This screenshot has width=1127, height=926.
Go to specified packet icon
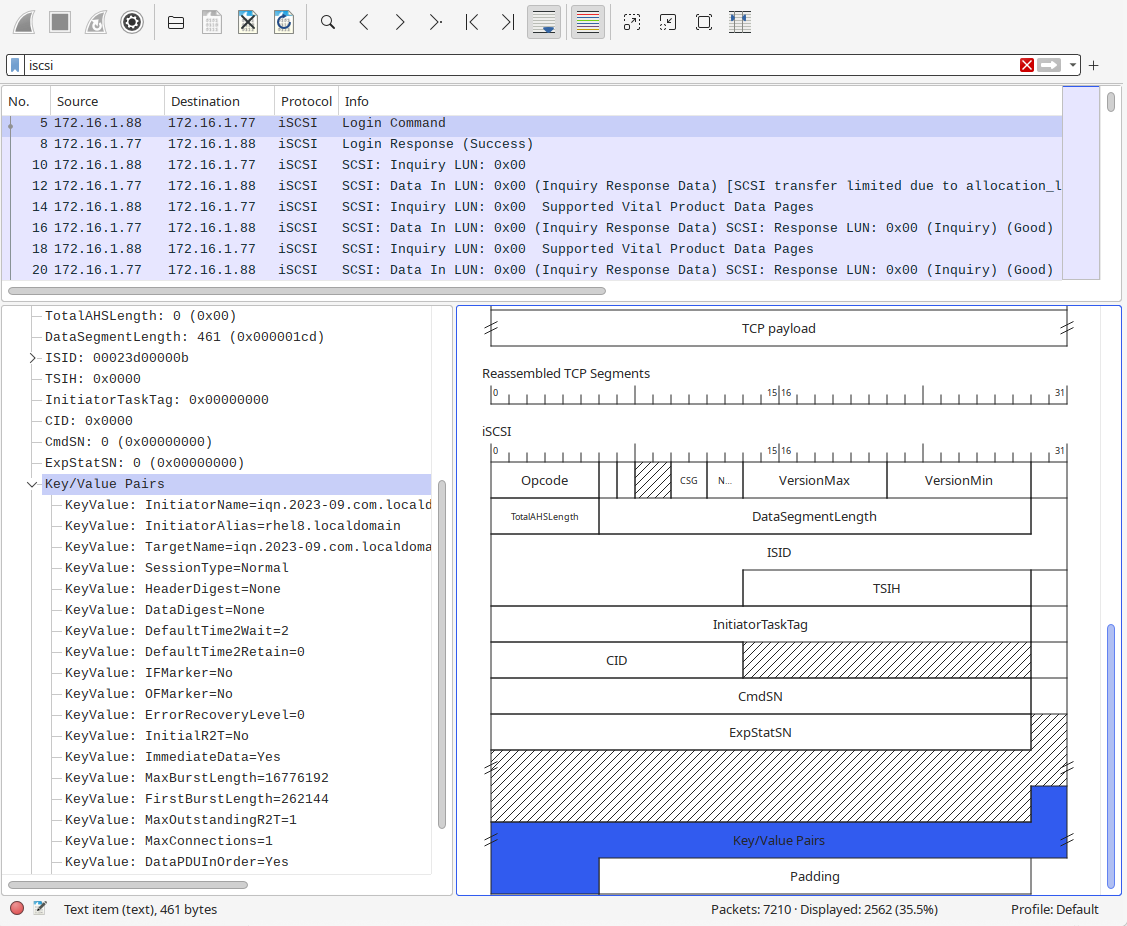(436, 22)
